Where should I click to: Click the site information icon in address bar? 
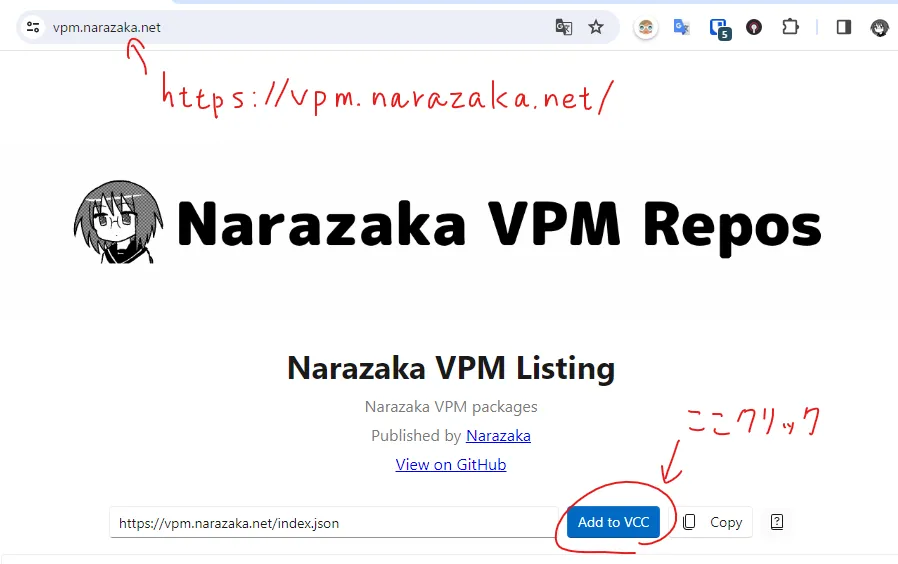click(x=33, y=27)
